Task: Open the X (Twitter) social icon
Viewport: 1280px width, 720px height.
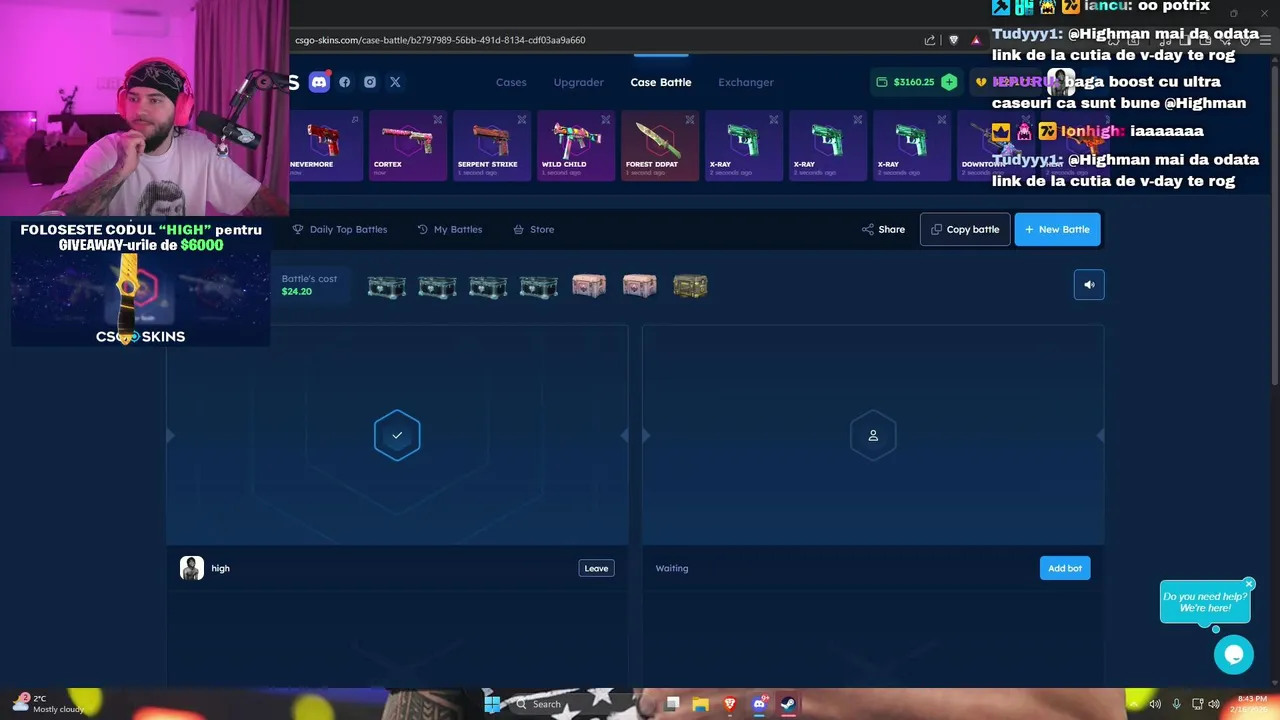Action: pyautogui.click(x=395, y=82)
